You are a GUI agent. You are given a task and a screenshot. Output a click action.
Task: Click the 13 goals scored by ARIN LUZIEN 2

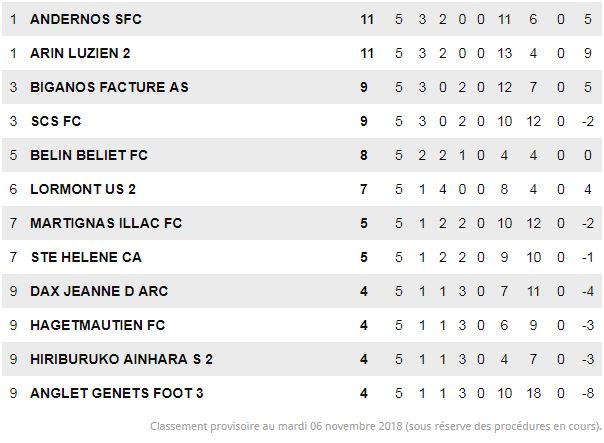click(x=505, y=53)
